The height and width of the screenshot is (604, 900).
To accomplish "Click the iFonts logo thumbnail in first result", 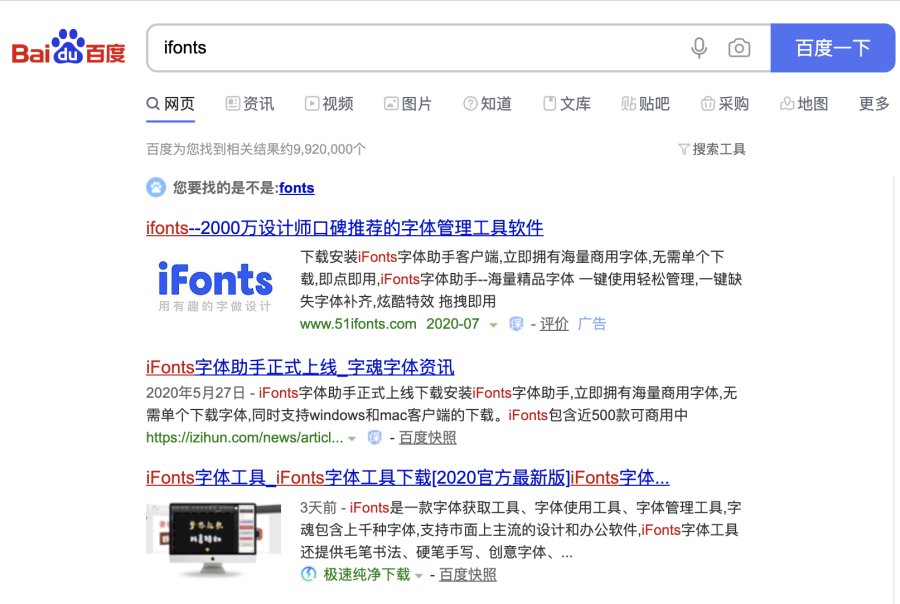I will (x=215, y=285).
